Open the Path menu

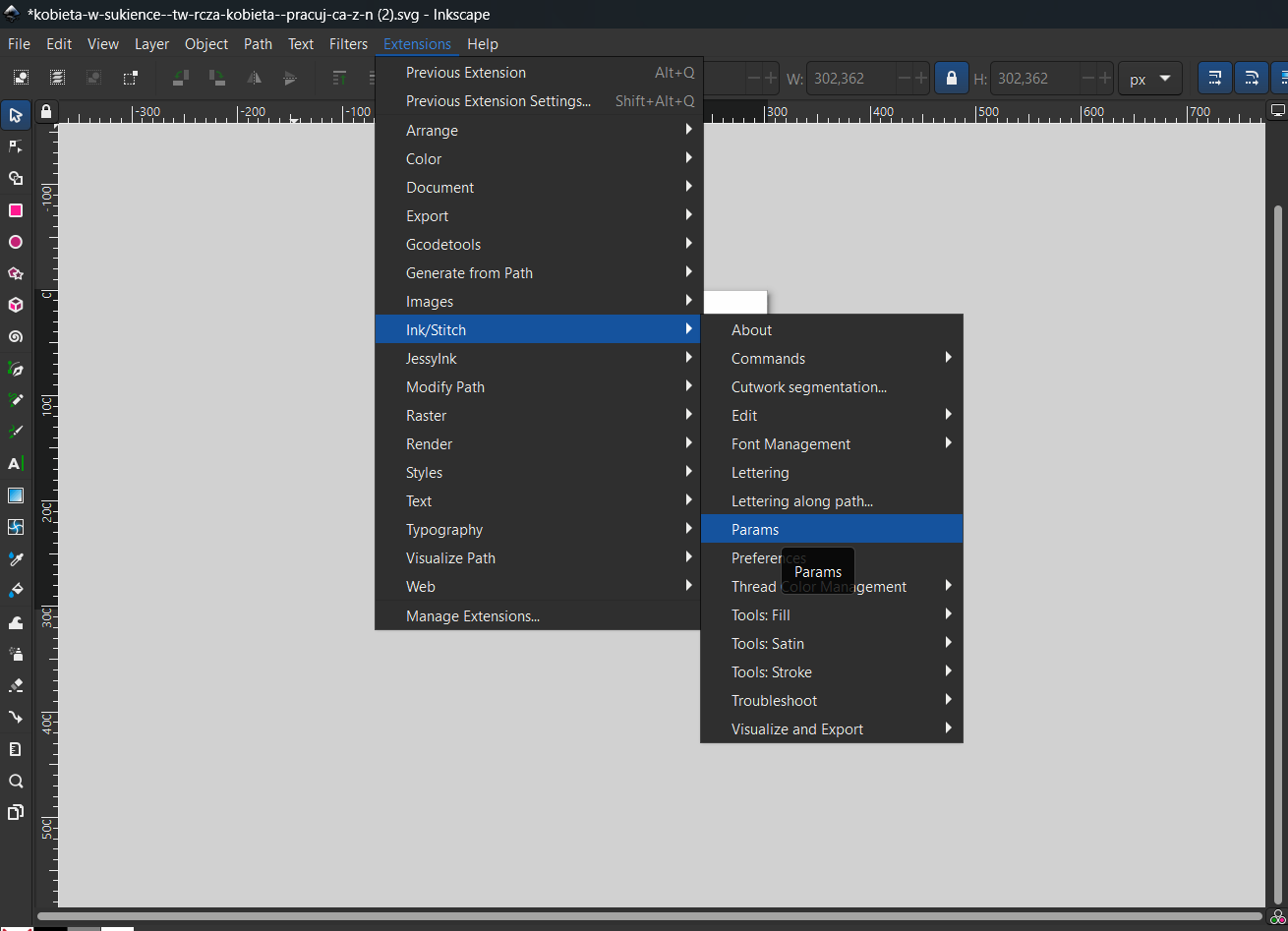point(258,44)
